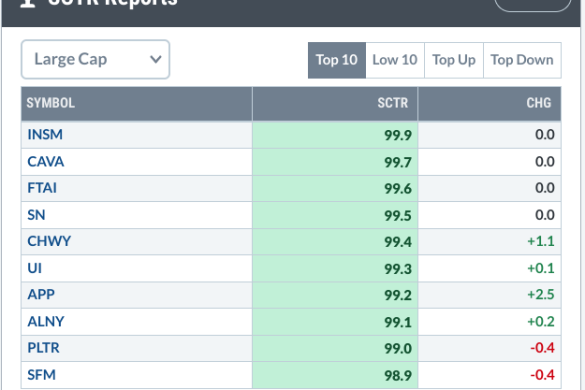Click SN's SCTR value 99.5
Viewport: 585px width, 390px height.
pos(398,216)
